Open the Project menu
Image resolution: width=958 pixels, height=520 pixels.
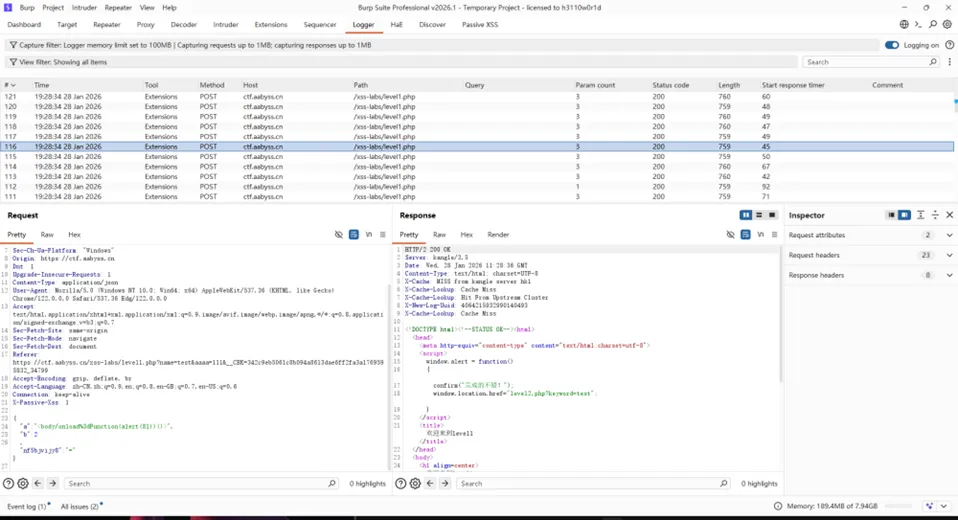tap(53, 8)
